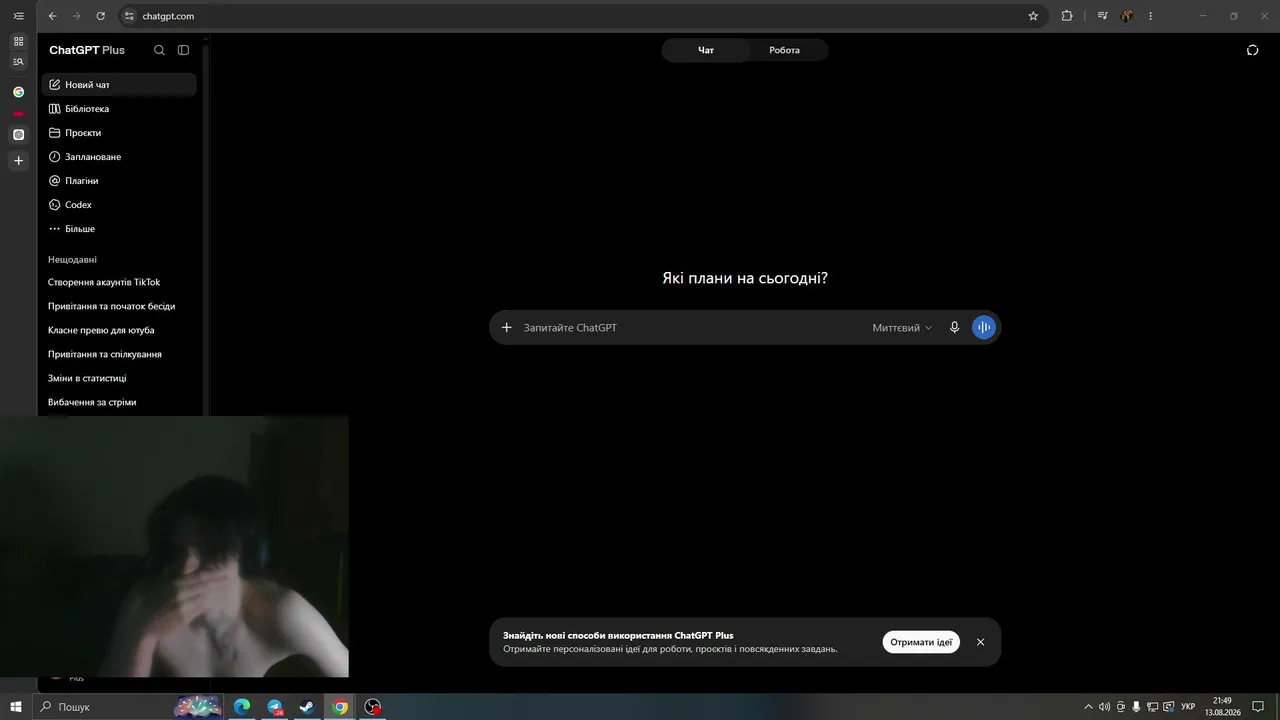Click the chatgpt.com address bar

coord(580,16)
